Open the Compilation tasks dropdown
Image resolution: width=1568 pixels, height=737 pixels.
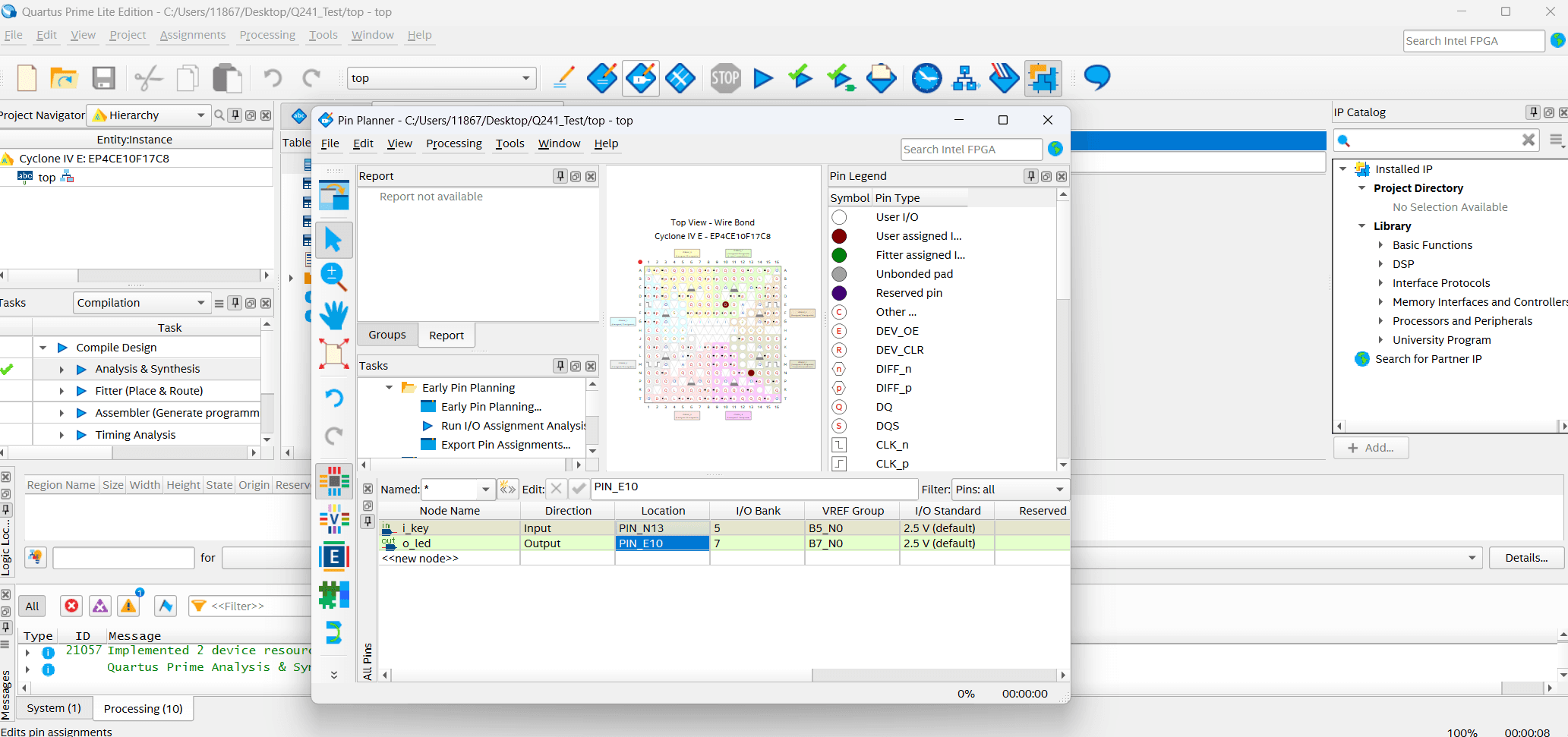(140, 303)
